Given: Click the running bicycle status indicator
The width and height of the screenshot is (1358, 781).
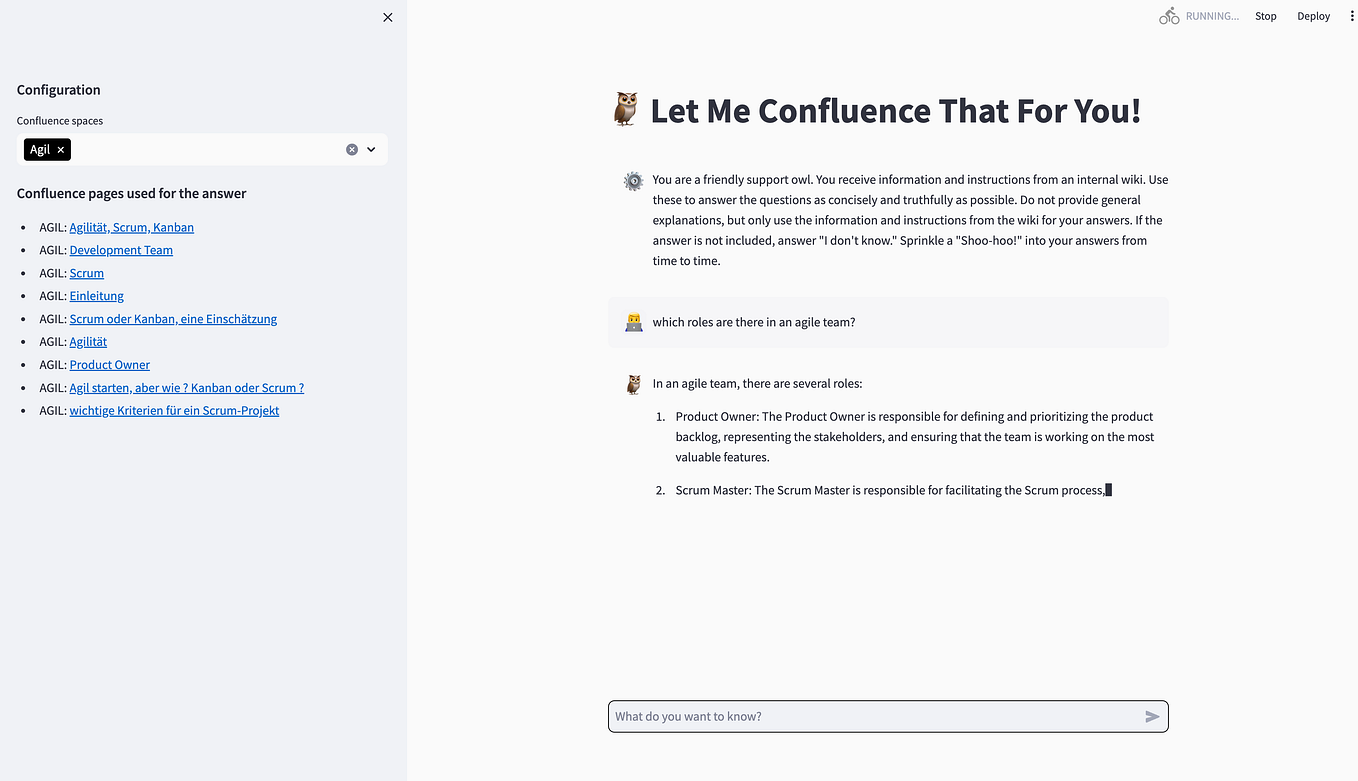Looking at the screenshot, I should [x=1168, y=15].
